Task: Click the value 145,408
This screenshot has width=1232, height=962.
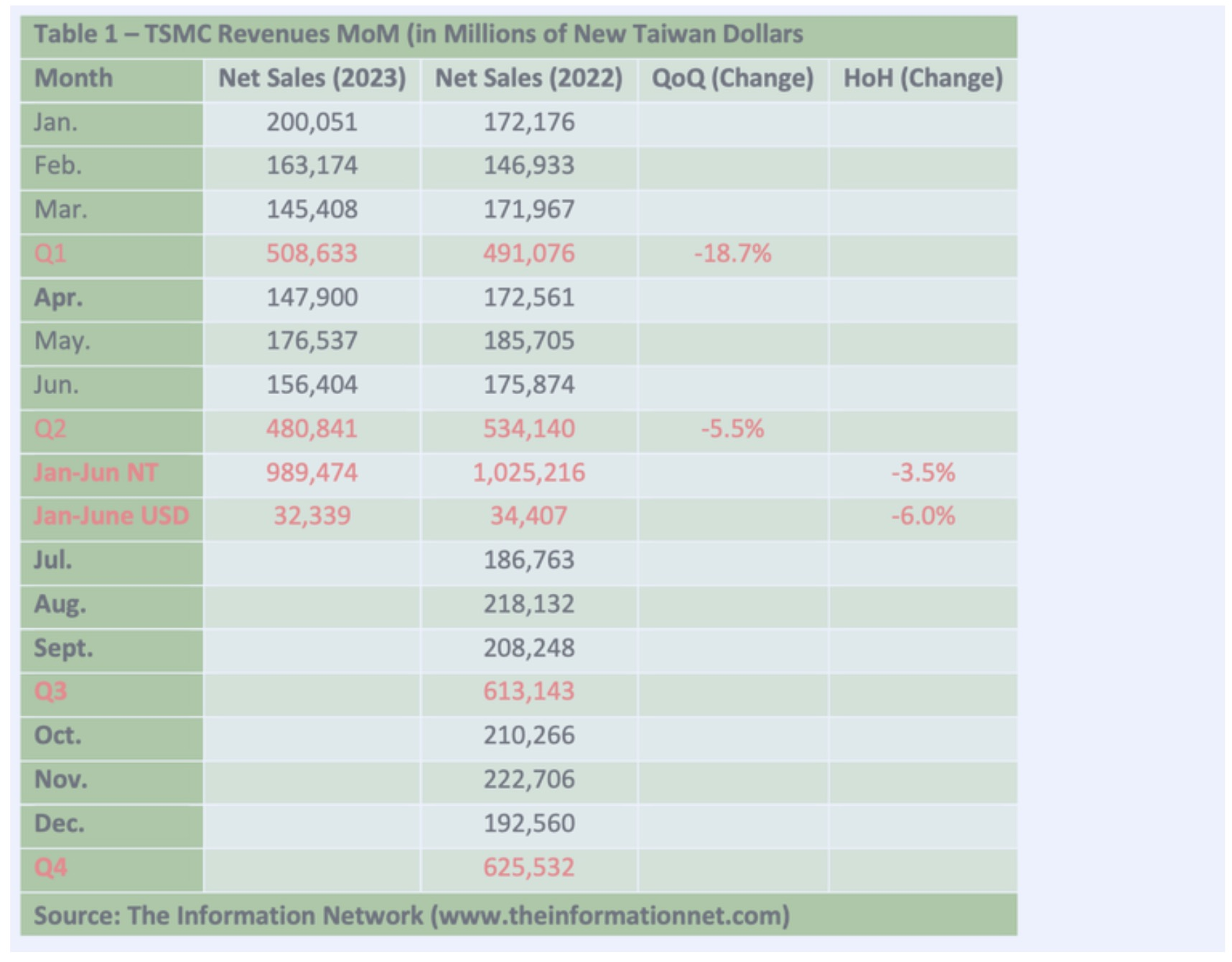Action: tap(312, 210)
